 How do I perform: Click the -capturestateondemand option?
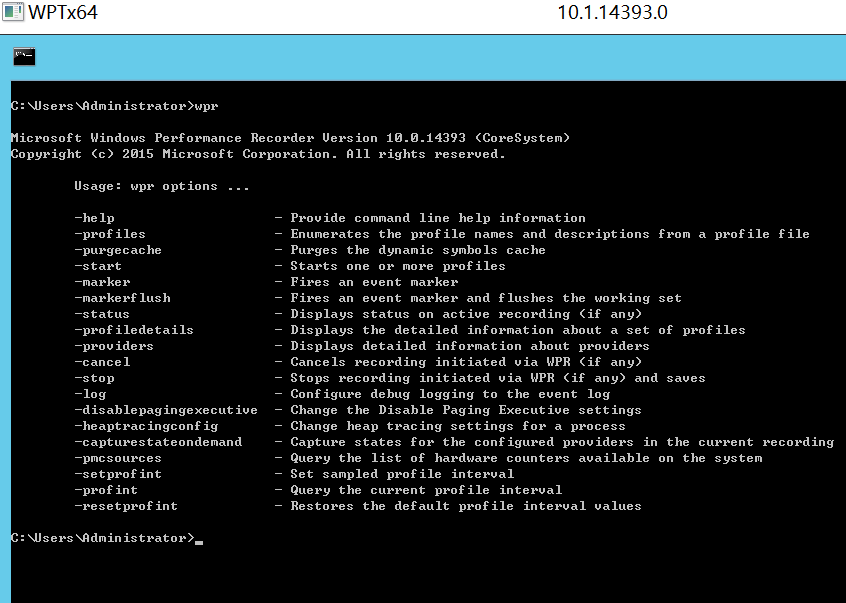coord(158,442)
